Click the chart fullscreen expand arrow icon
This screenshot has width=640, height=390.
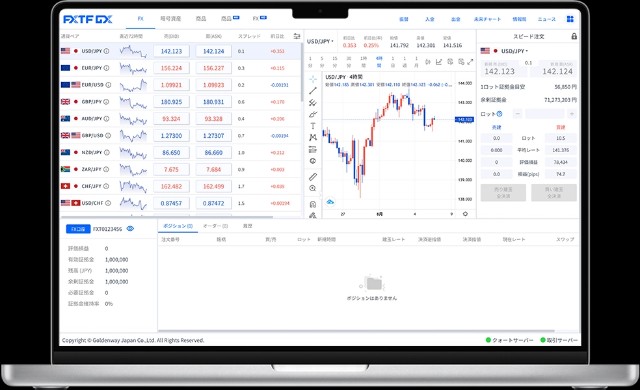tap(470, 62)
